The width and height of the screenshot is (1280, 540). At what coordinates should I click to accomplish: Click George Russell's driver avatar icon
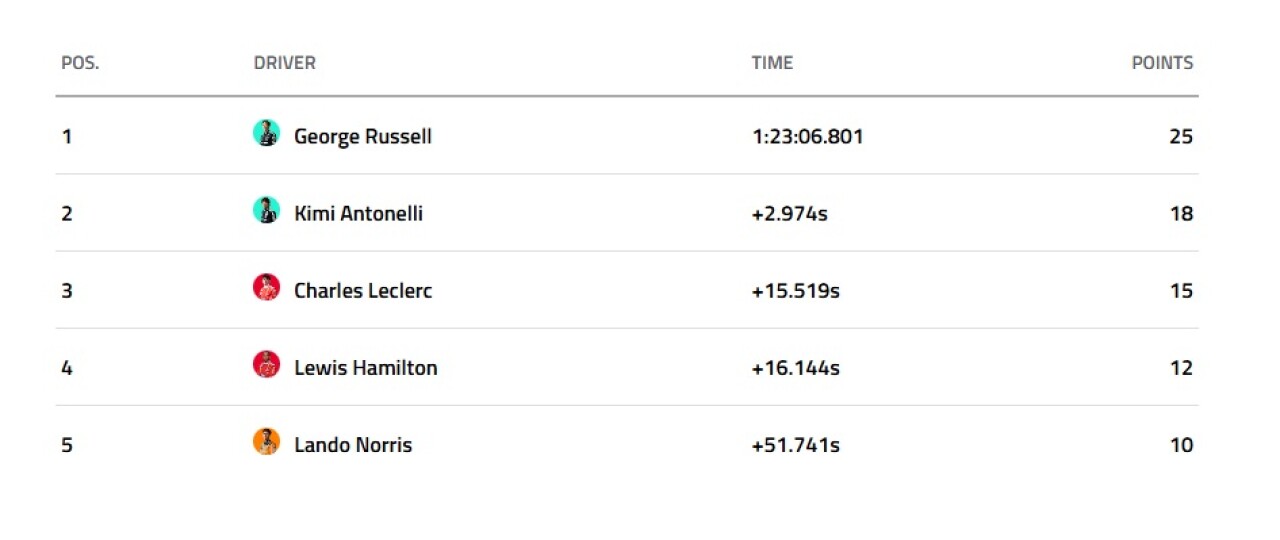(x=266, y=134)
